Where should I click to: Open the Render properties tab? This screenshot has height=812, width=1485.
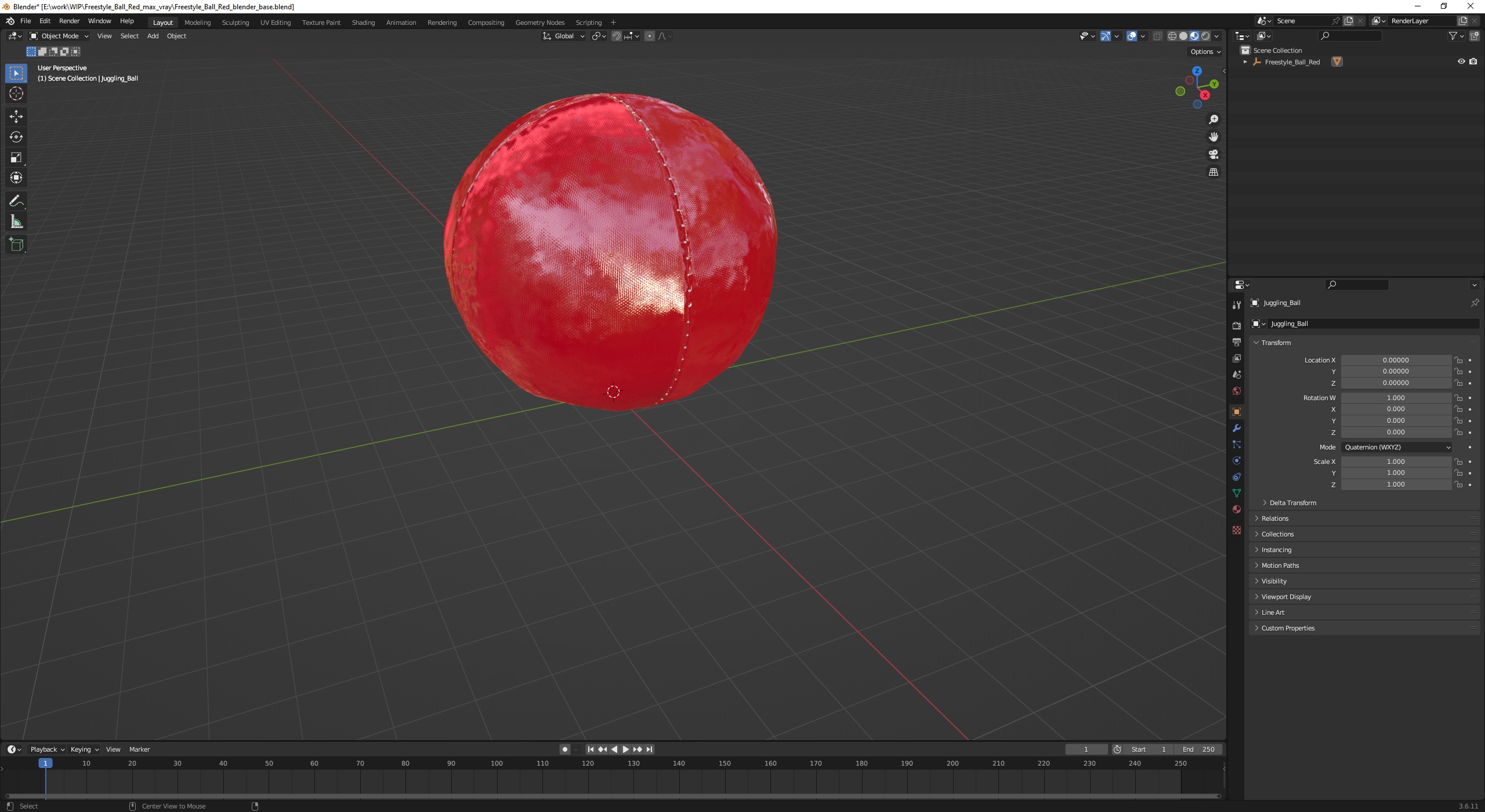[x=1236, y=325]
